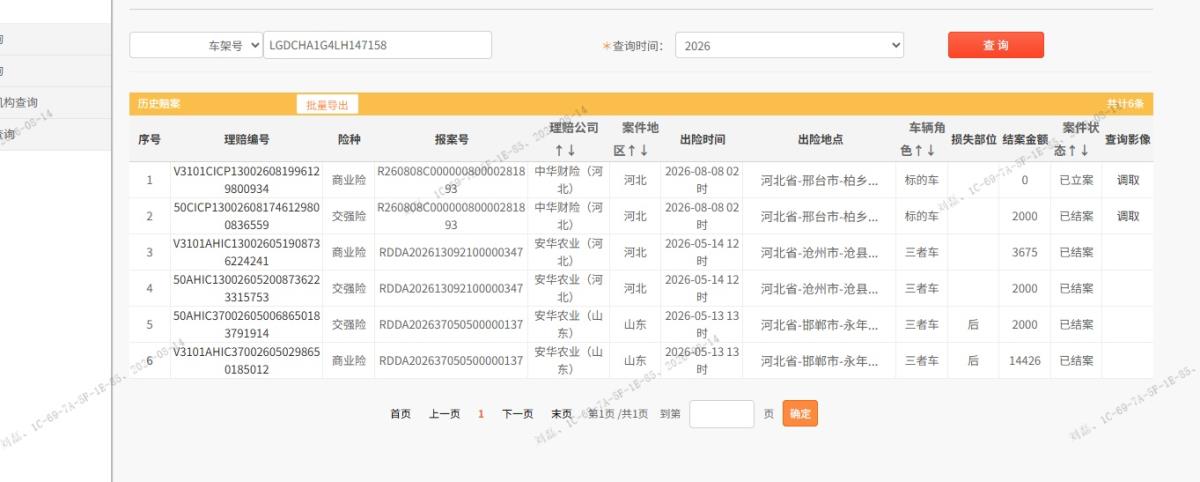Click claim number V3101CICP130026081996129800934
The width and height of the screenshot is (1200, 482).
tap(246, 180)
